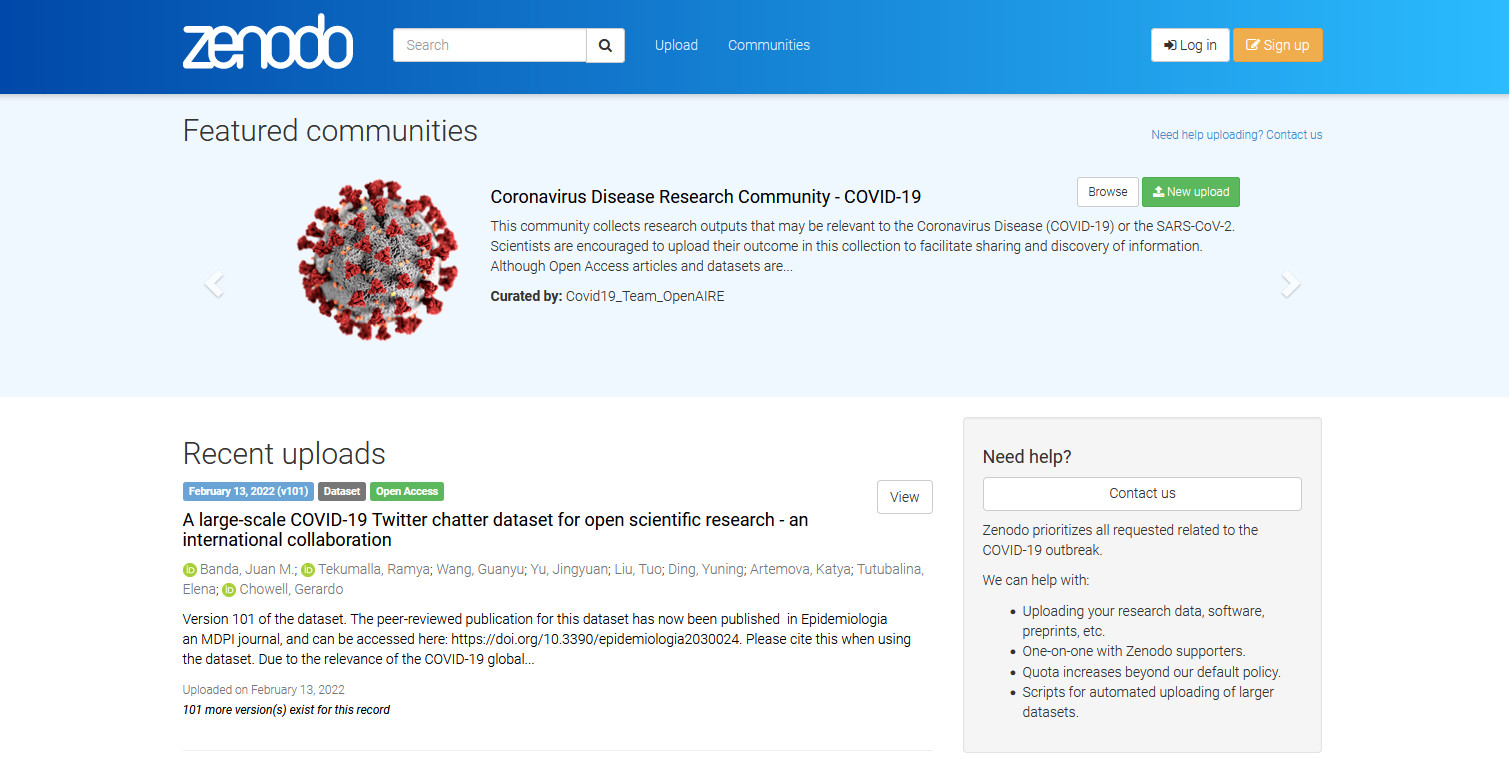Click 'Quota increases beyond our default policy.' item
Screen dimensions: 1509x760
click(1151, 672)
